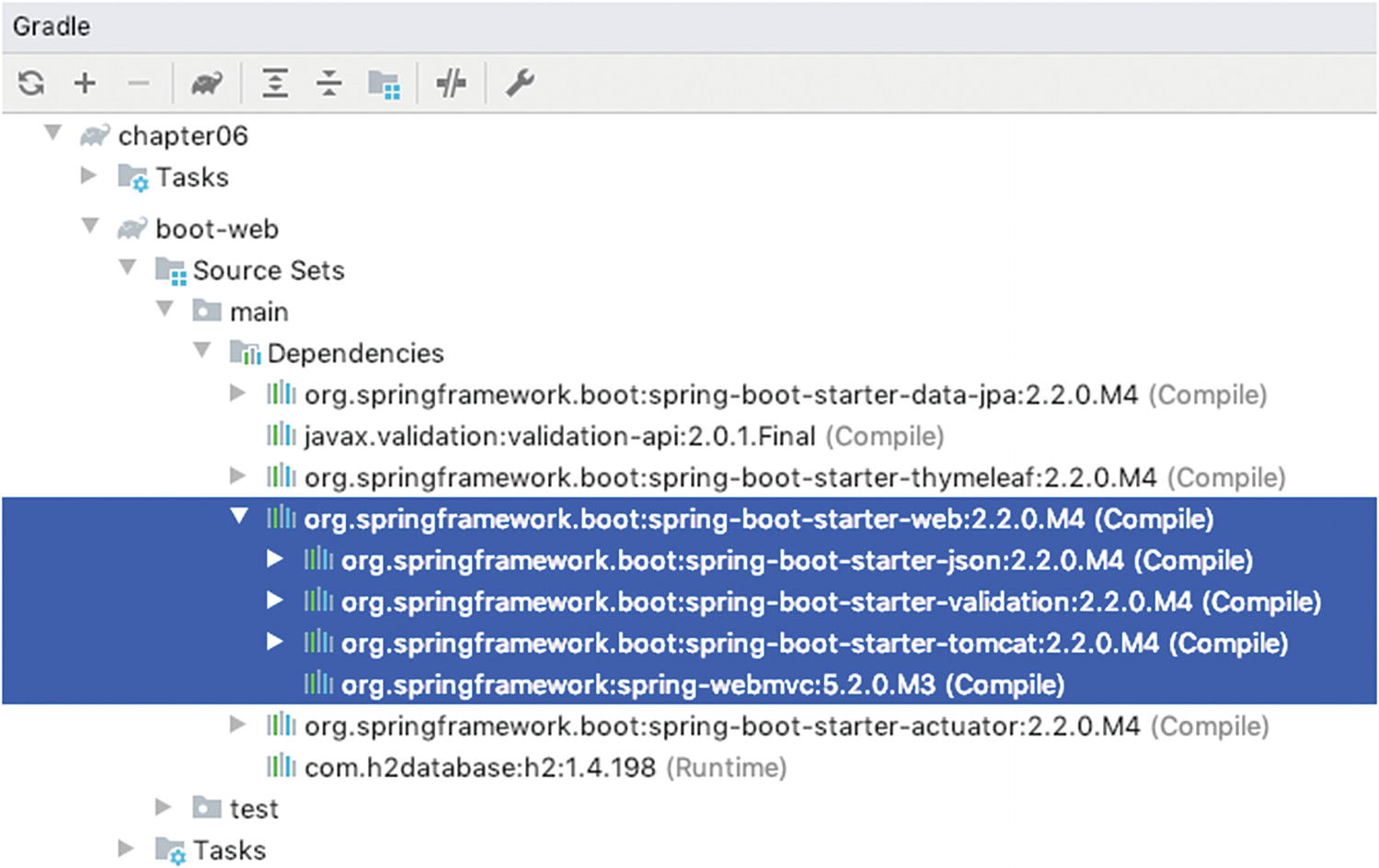
Task: Expand spring-boot-starter-tomcat dependency
Action: [275, 642]
